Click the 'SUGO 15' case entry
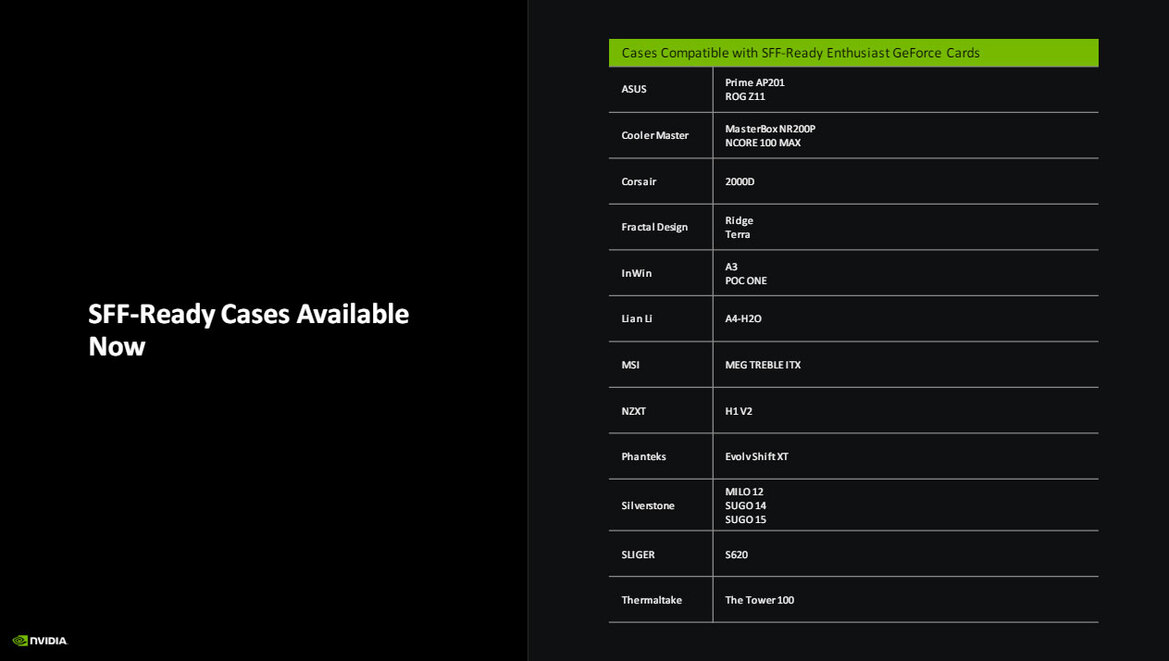The width and height of the screenshot is (1169, 661). pos(746,520)
